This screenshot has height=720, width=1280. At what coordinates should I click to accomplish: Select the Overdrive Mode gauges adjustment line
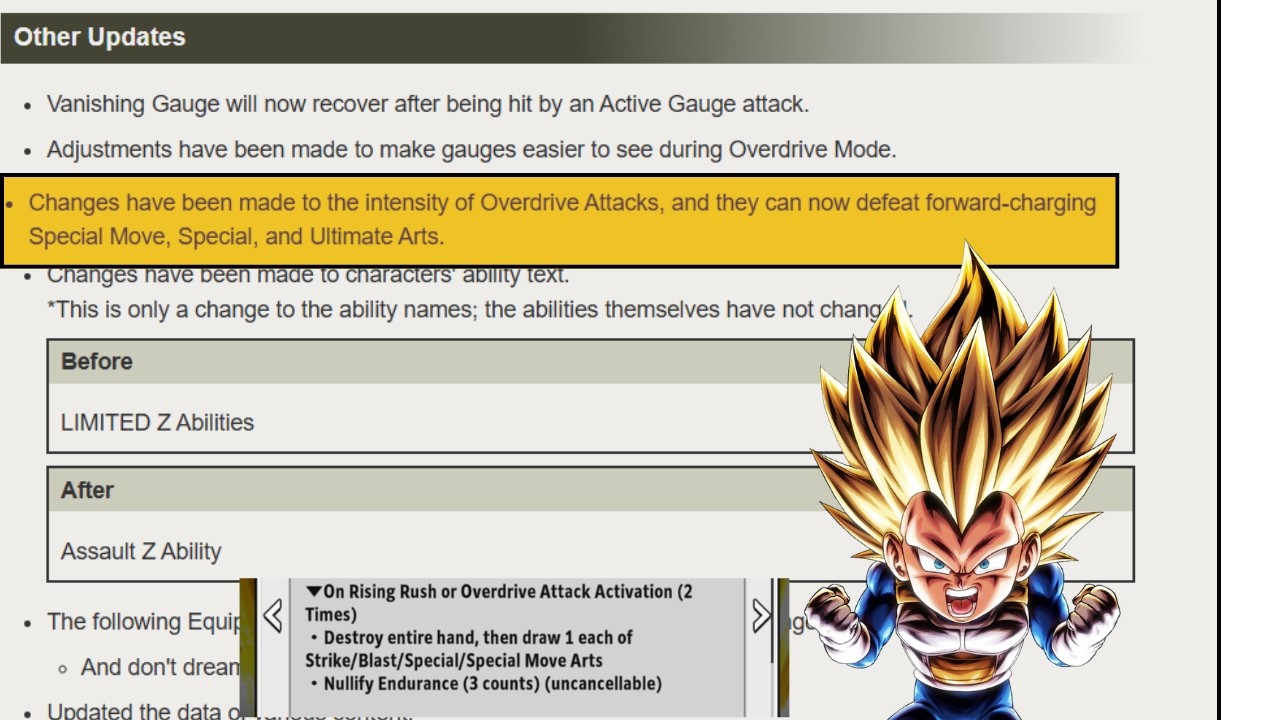(471, 150)
